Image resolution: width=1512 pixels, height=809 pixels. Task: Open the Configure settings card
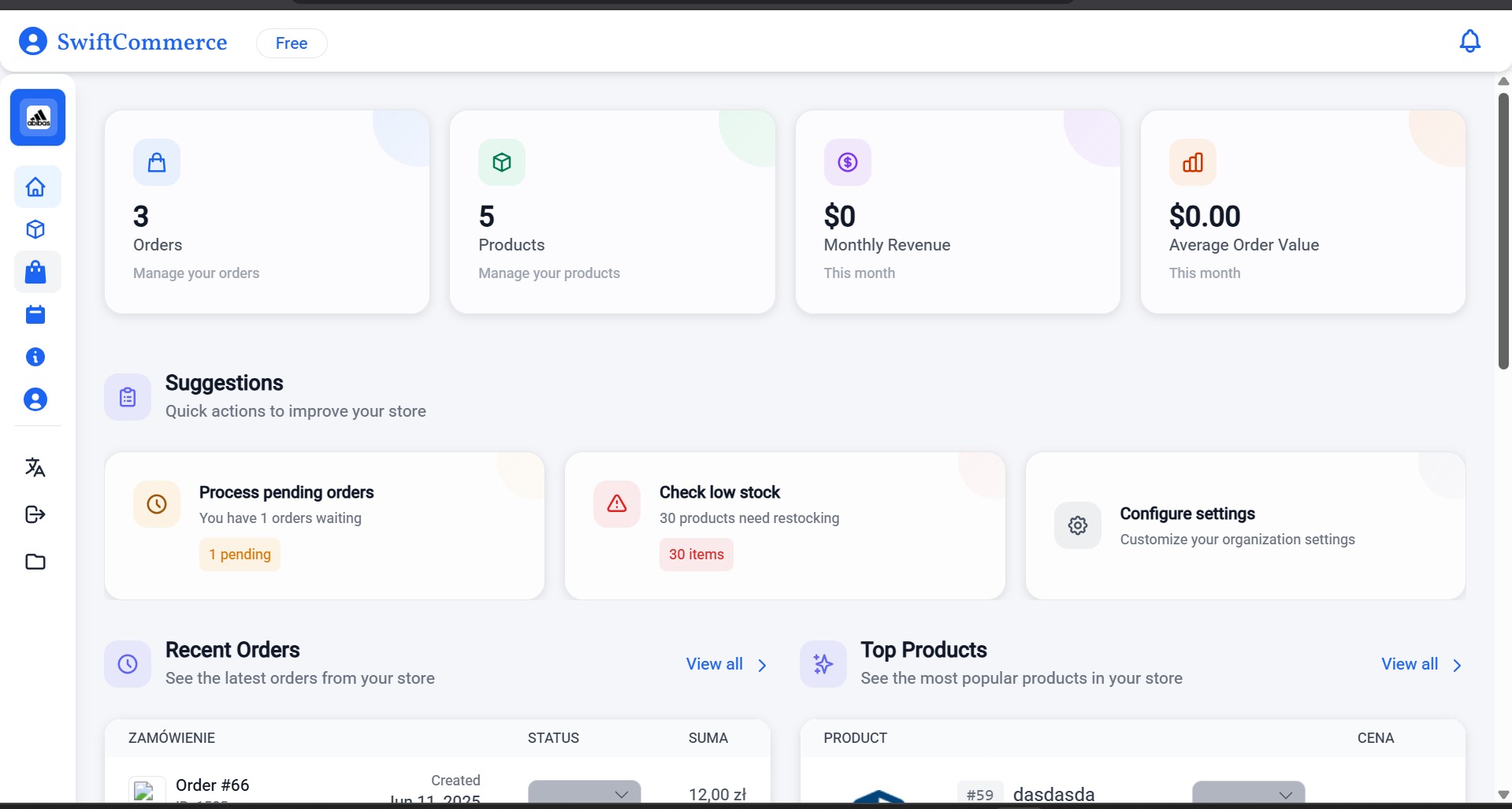pyautogui.click(x=1244, y=525)
